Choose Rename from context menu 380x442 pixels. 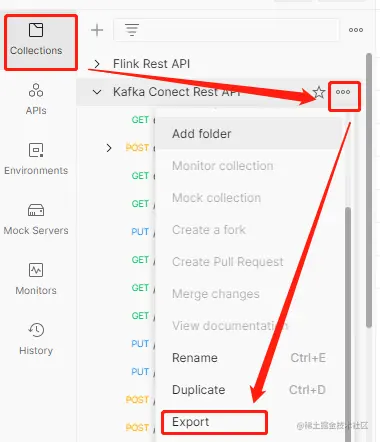click(248, 358)
